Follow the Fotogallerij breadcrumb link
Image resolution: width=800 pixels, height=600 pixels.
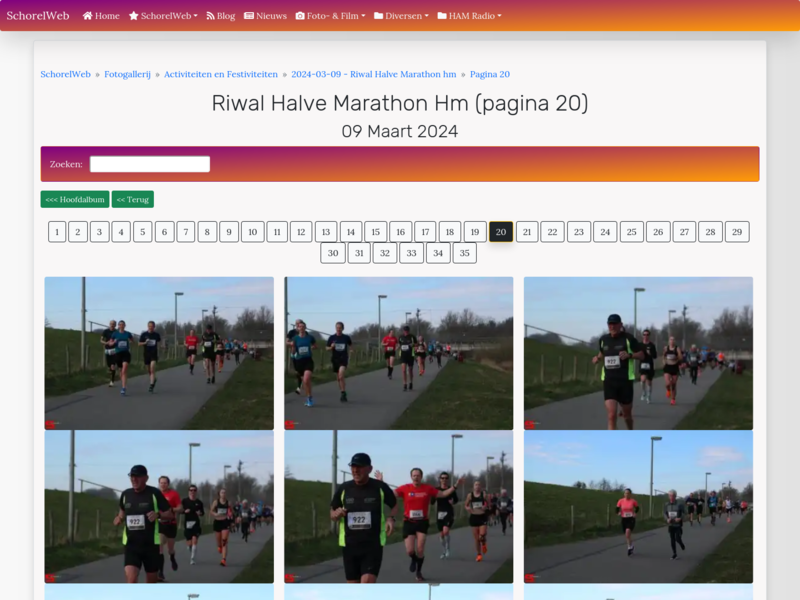(128, 74)
